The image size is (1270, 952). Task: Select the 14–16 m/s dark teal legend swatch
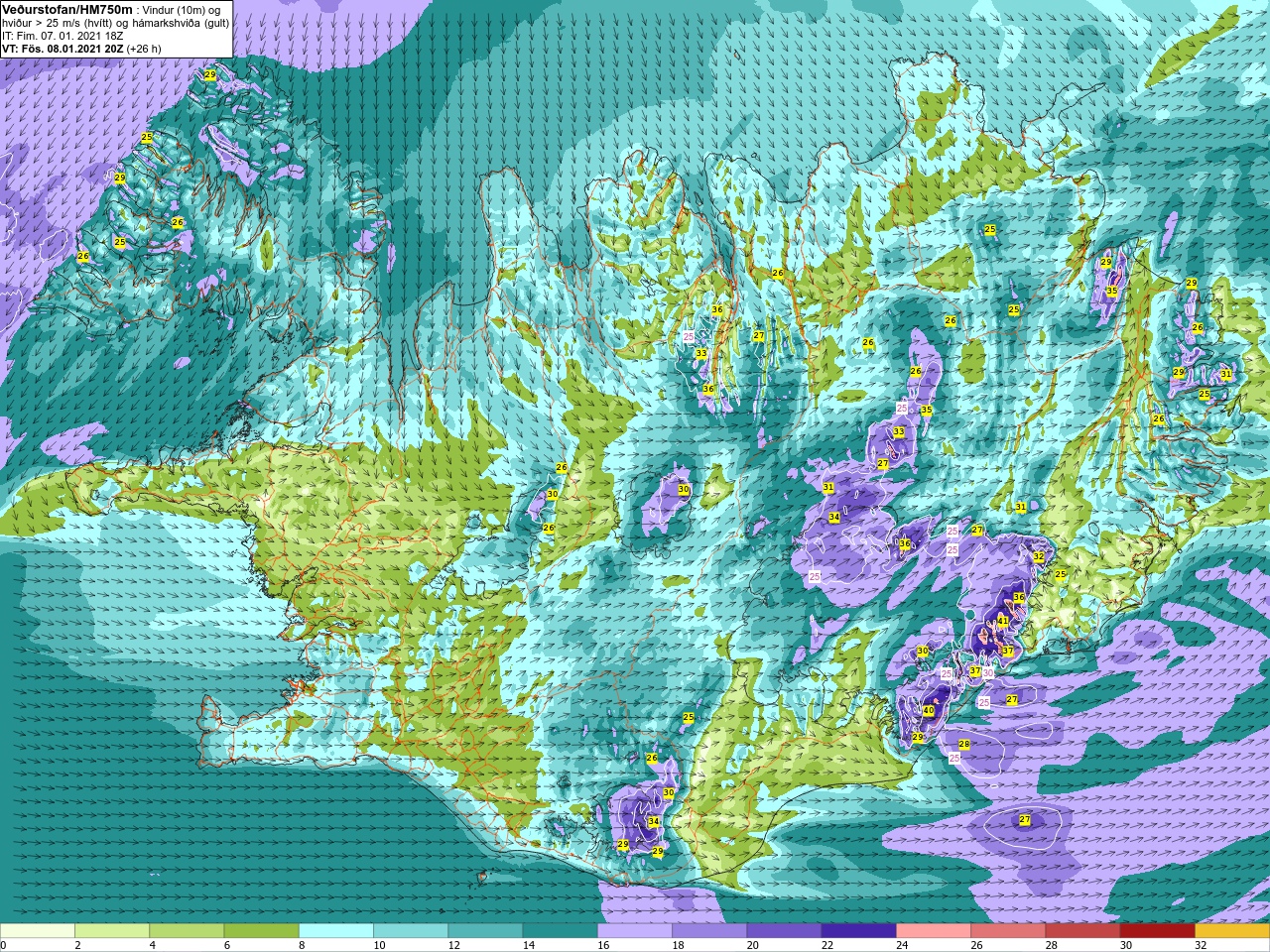(x=560, y=931)
